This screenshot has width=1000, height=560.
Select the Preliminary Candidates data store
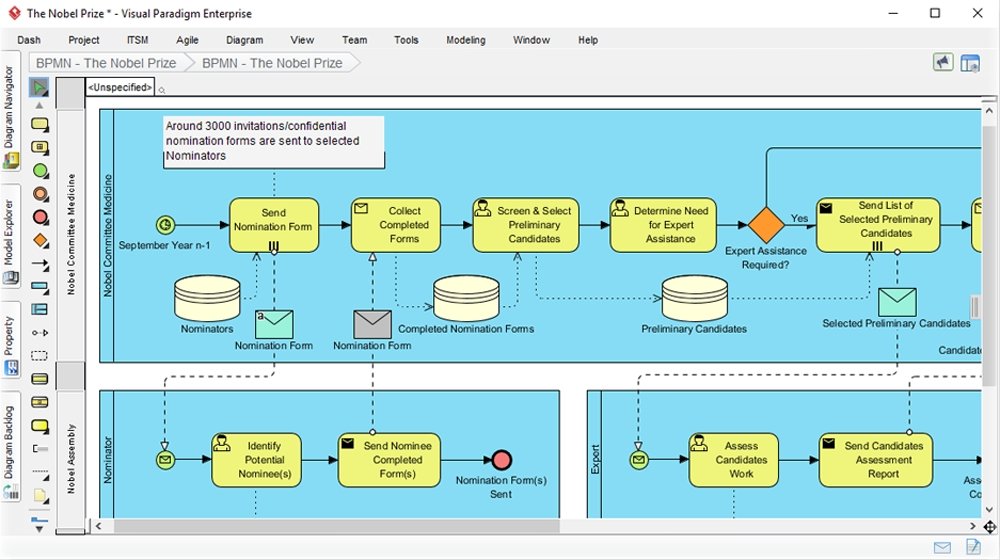point(695,298)
